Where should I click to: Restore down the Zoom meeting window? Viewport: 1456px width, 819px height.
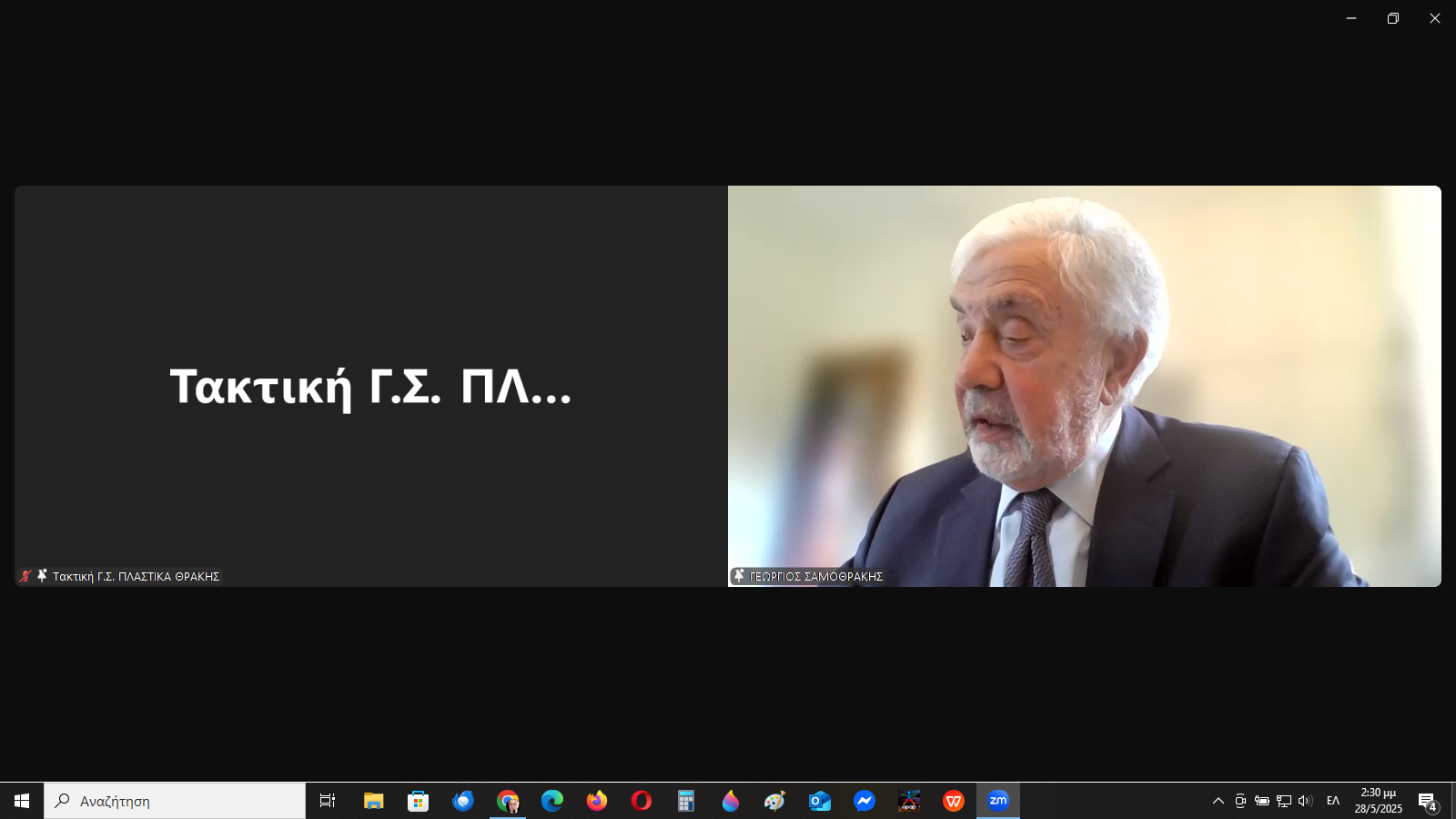pyautogui.click(x=1393, y=18)
